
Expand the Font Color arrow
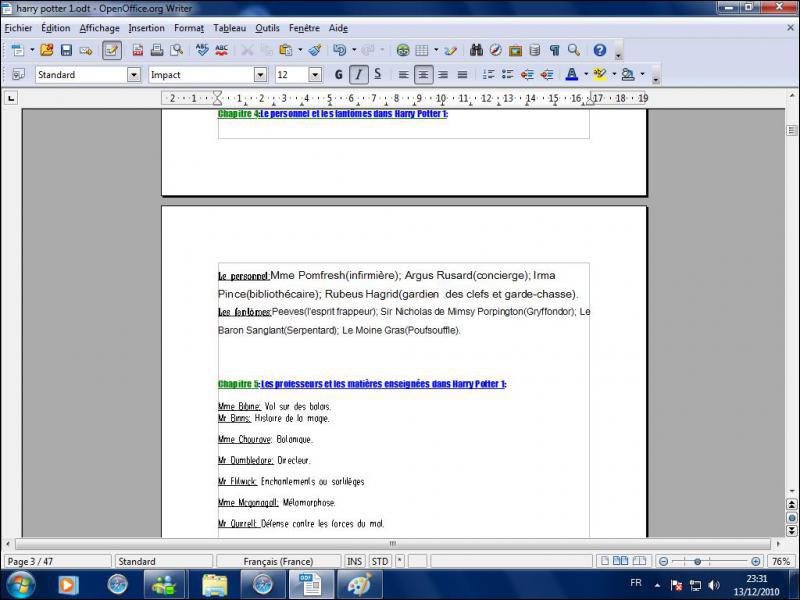(x=586, y=74)
